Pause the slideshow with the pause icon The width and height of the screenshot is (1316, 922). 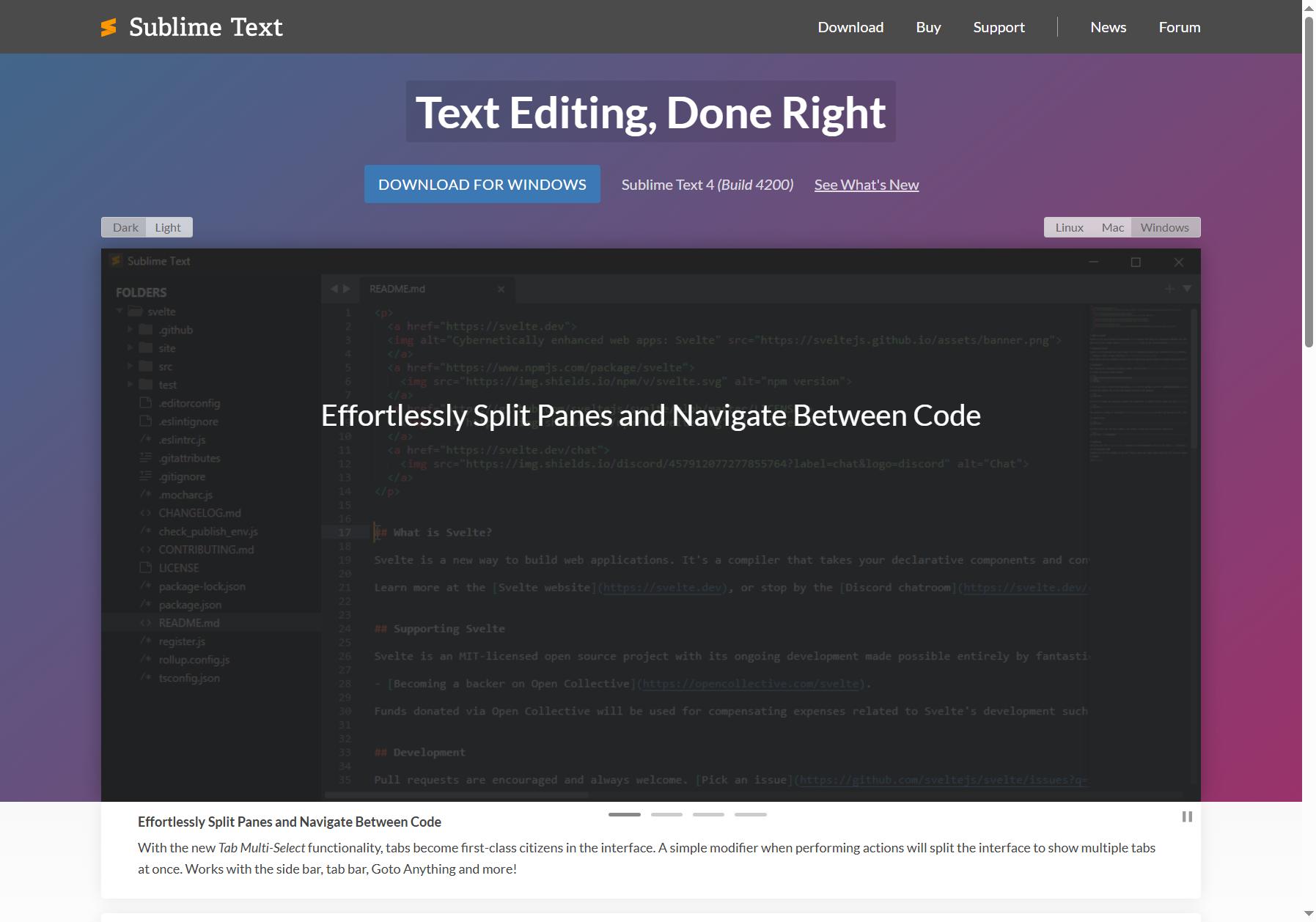pyautogui.click(x=1187, y=816)
